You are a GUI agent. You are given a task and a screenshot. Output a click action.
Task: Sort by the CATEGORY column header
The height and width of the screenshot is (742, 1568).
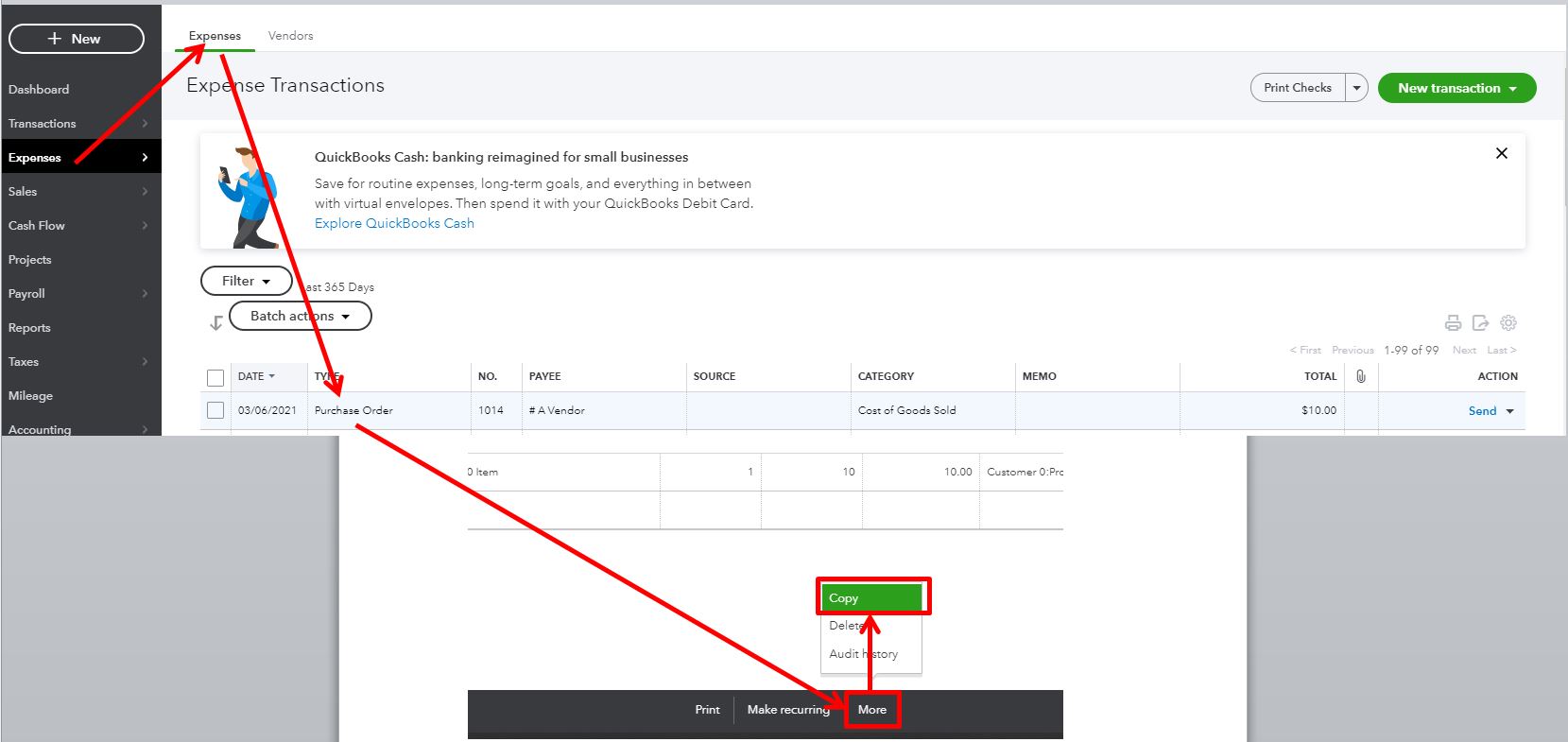pyautogui.click(x=886, y=376)
